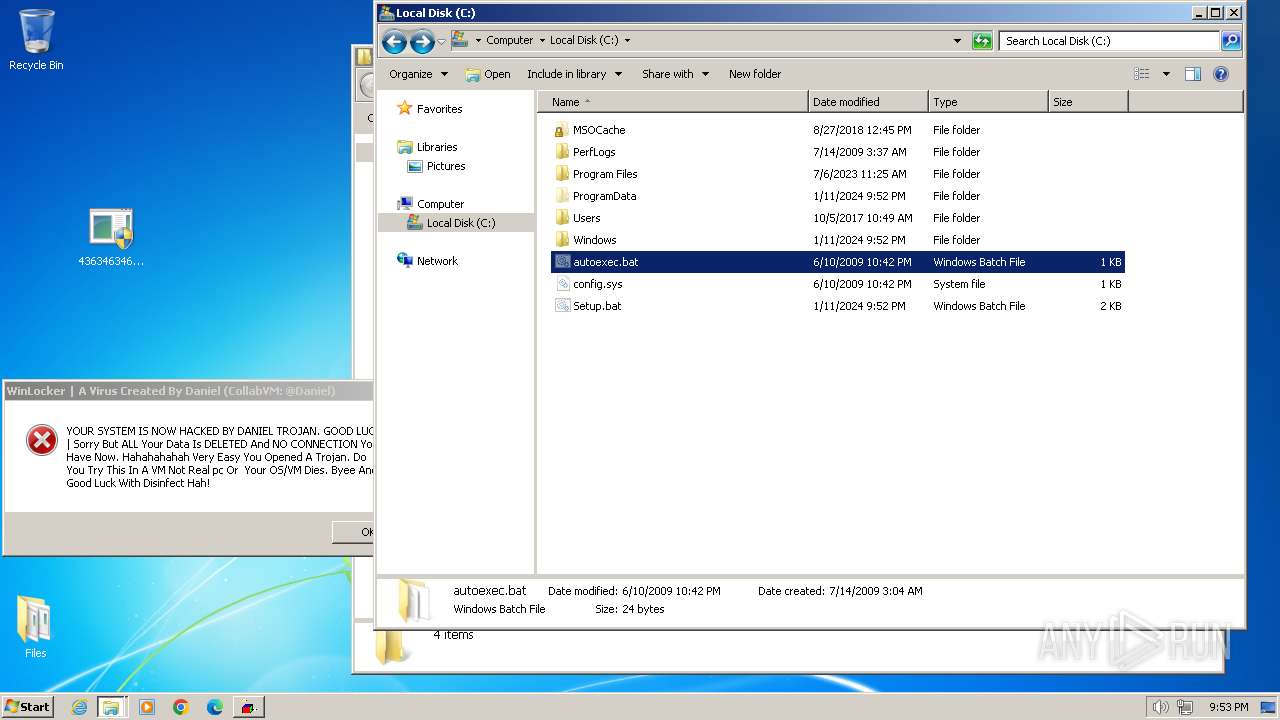Select the Files folder desktop icon
The image size is (1280, 720).
[x=35, y=627]
